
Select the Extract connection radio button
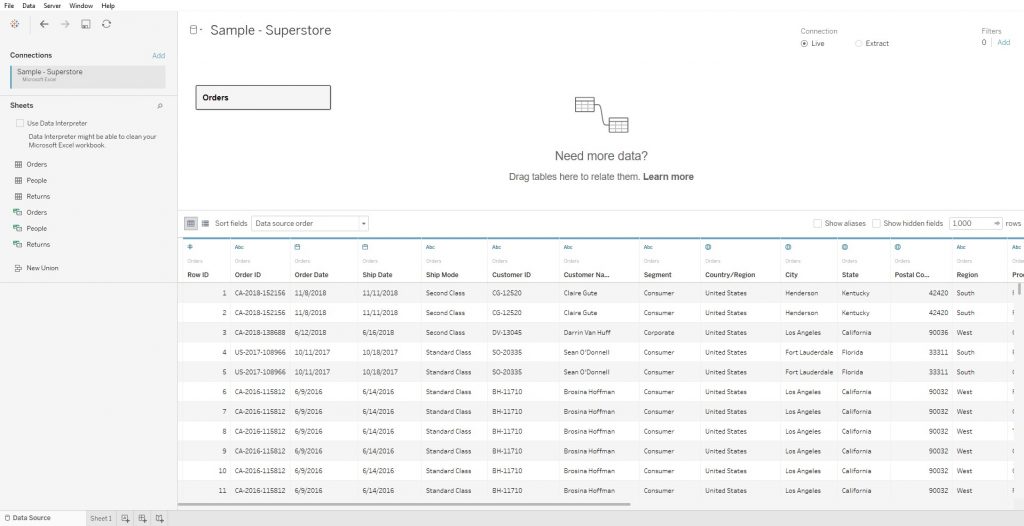click(x=858, y=44)
